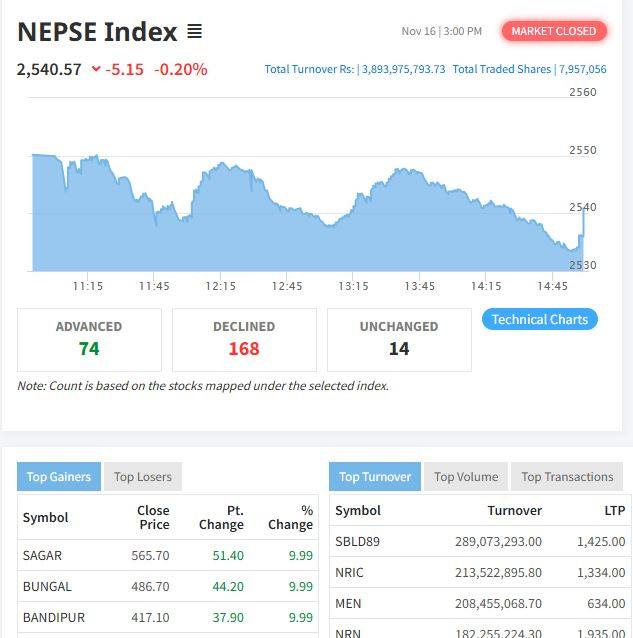This screenshot has height=638, width=633.
Task: Click the Advanced count box
Action: point(89,339)
